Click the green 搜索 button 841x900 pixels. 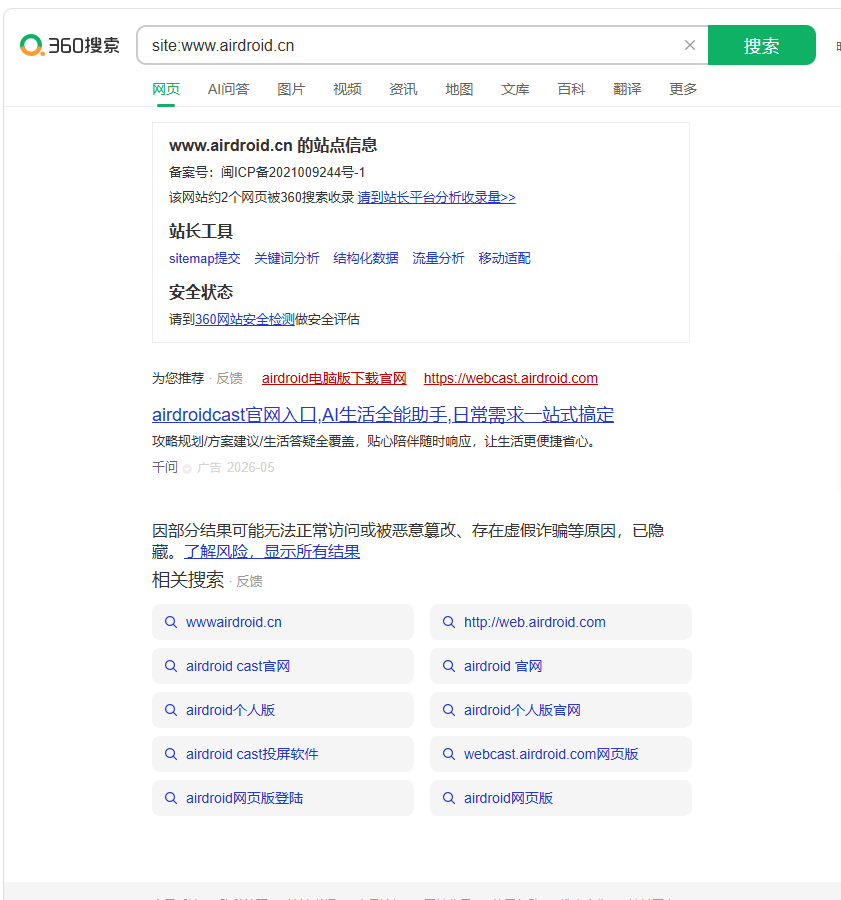click(x=761, y=45)
